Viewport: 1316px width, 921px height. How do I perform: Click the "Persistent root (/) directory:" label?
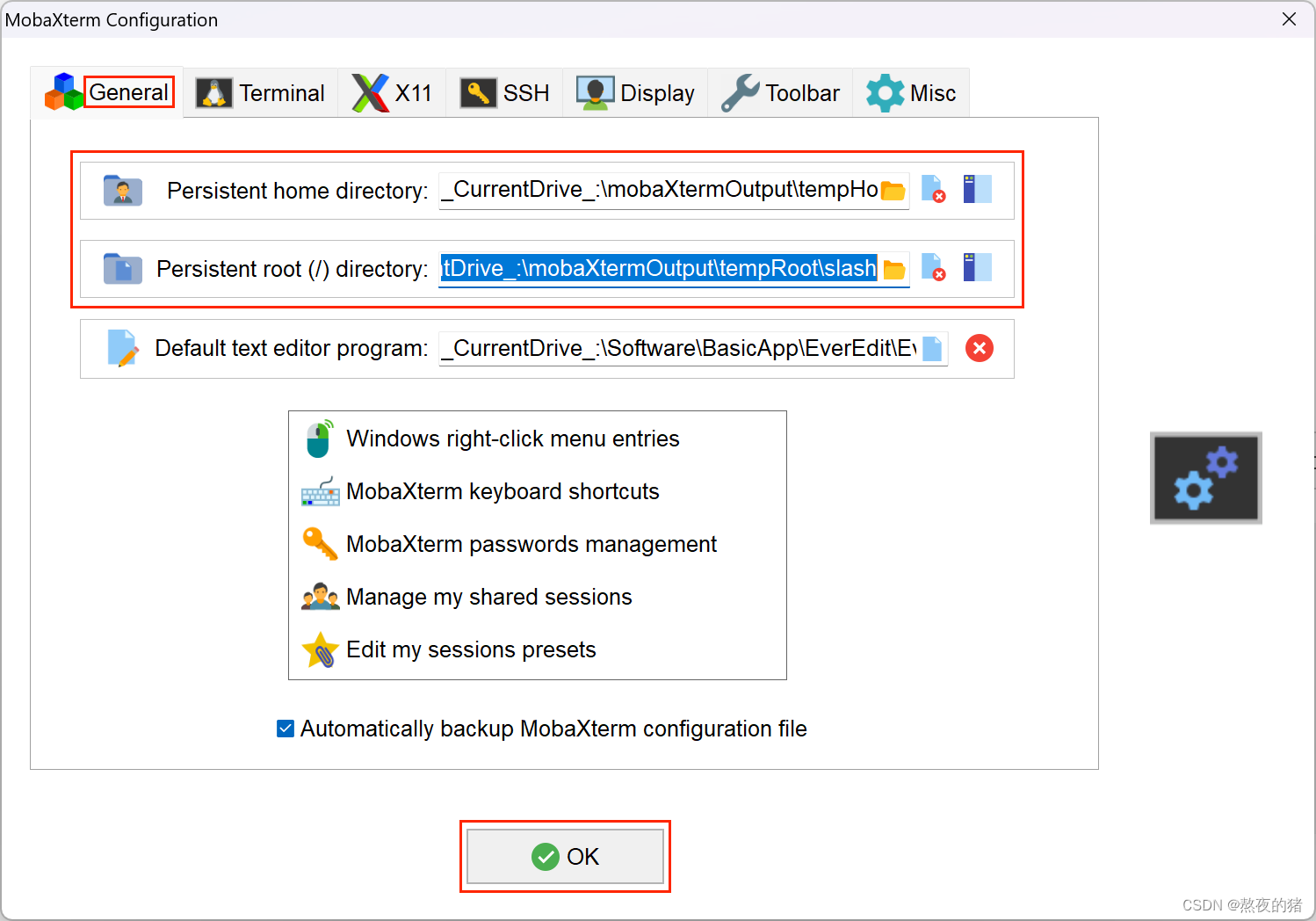(292, 269)
